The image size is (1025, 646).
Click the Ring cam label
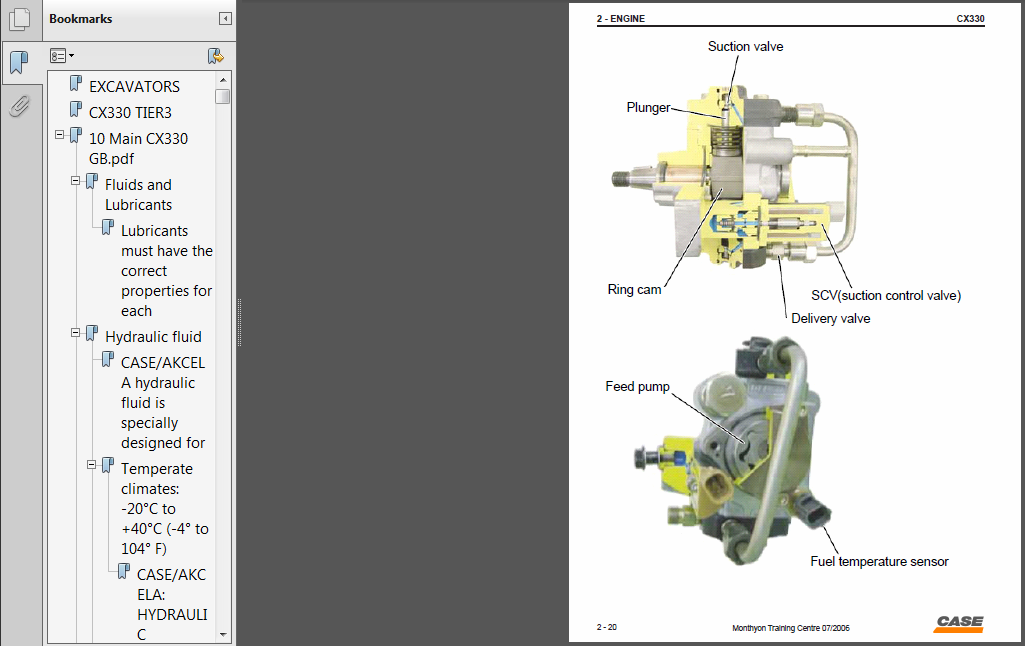(x=634, y=289)
